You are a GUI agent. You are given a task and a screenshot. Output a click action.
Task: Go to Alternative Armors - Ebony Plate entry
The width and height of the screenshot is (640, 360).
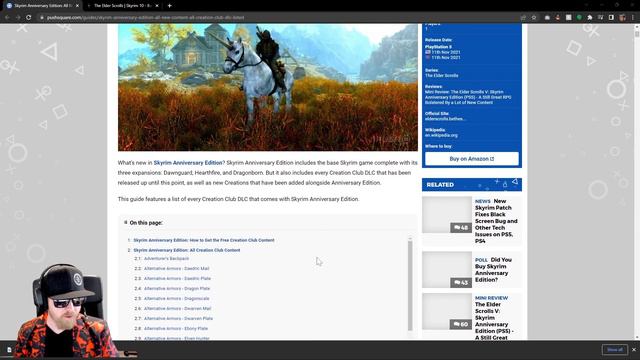[x=176, y=329]
